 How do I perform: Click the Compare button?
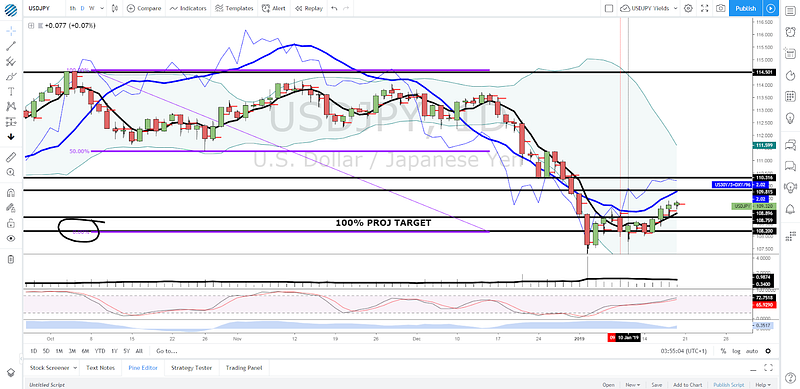(x=144, y=8)
